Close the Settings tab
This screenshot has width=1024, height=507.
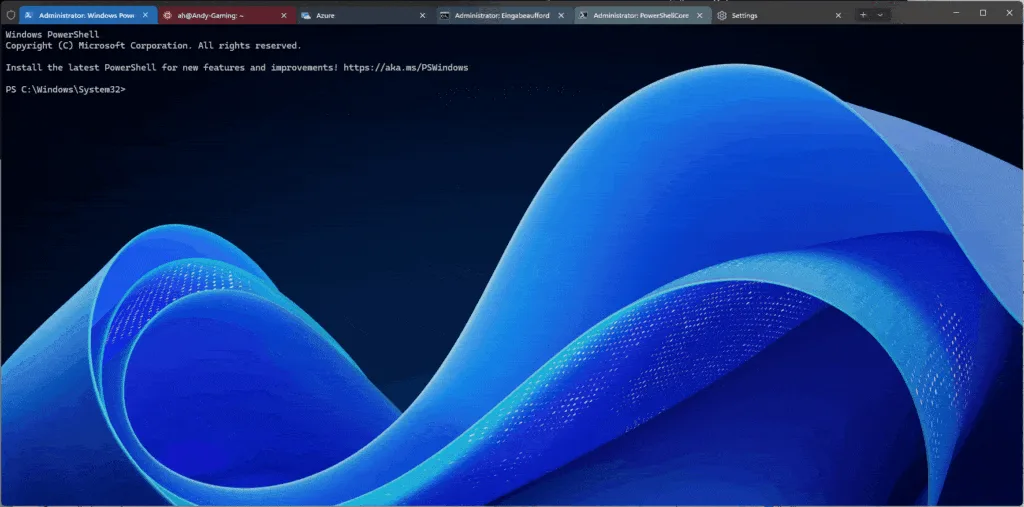838,15
